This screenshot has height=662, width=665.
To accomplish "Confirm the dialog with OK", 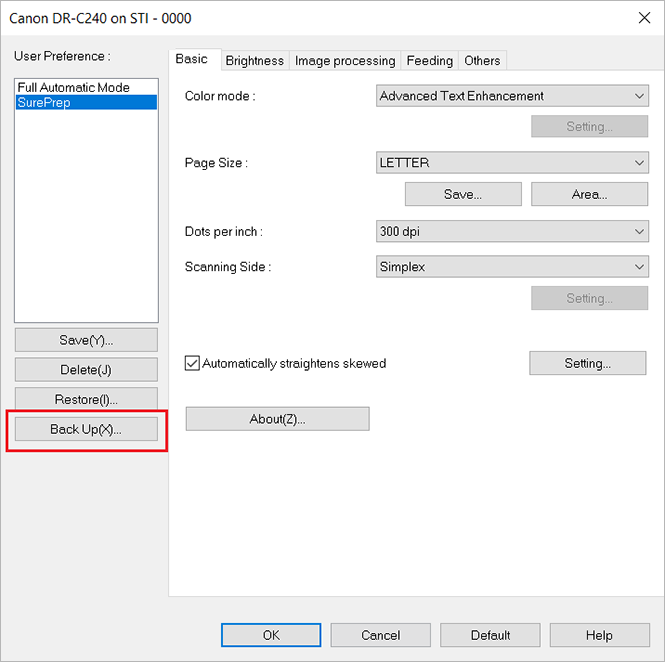I will click(271, 635).
